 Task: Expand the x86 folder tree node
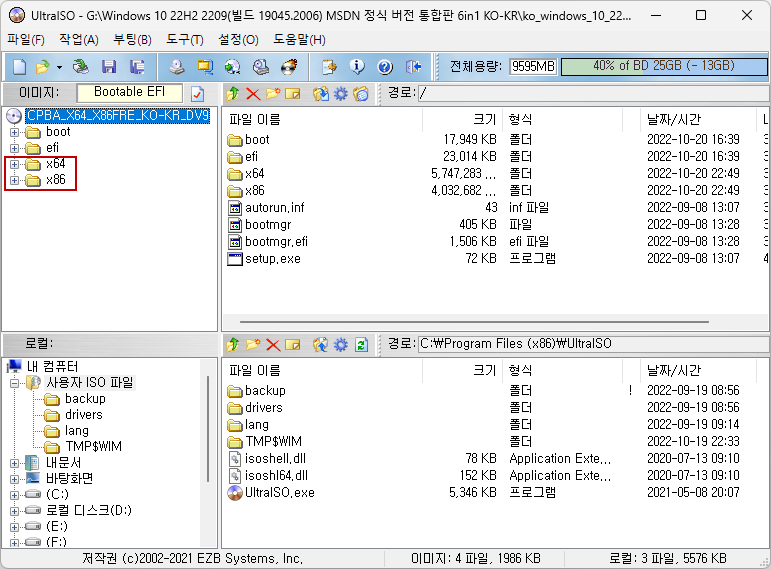click(x=14, y=180)
